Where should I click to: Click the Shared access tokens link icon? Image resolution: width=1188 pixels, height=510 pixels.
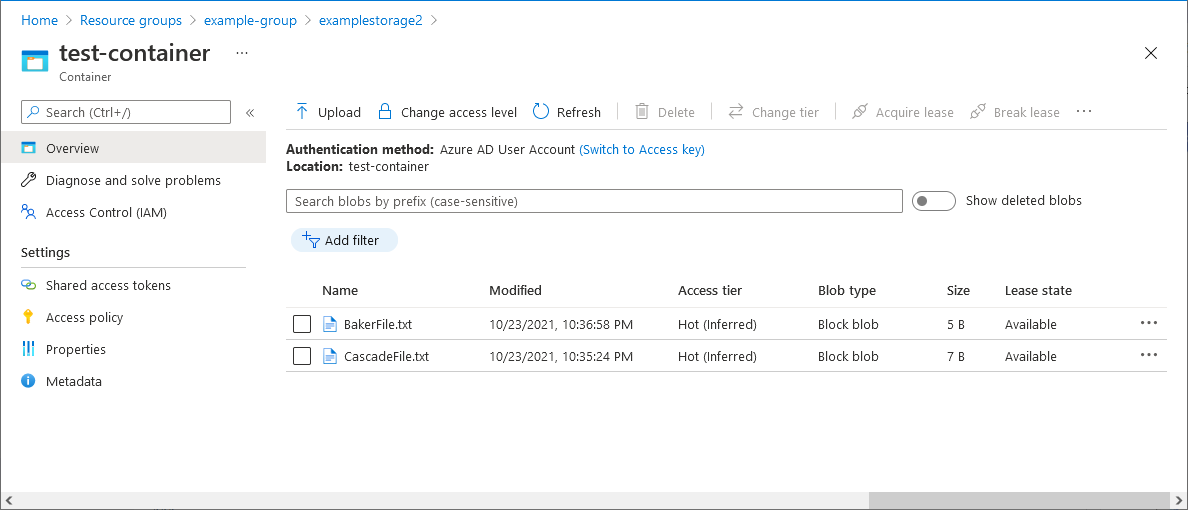28,285
